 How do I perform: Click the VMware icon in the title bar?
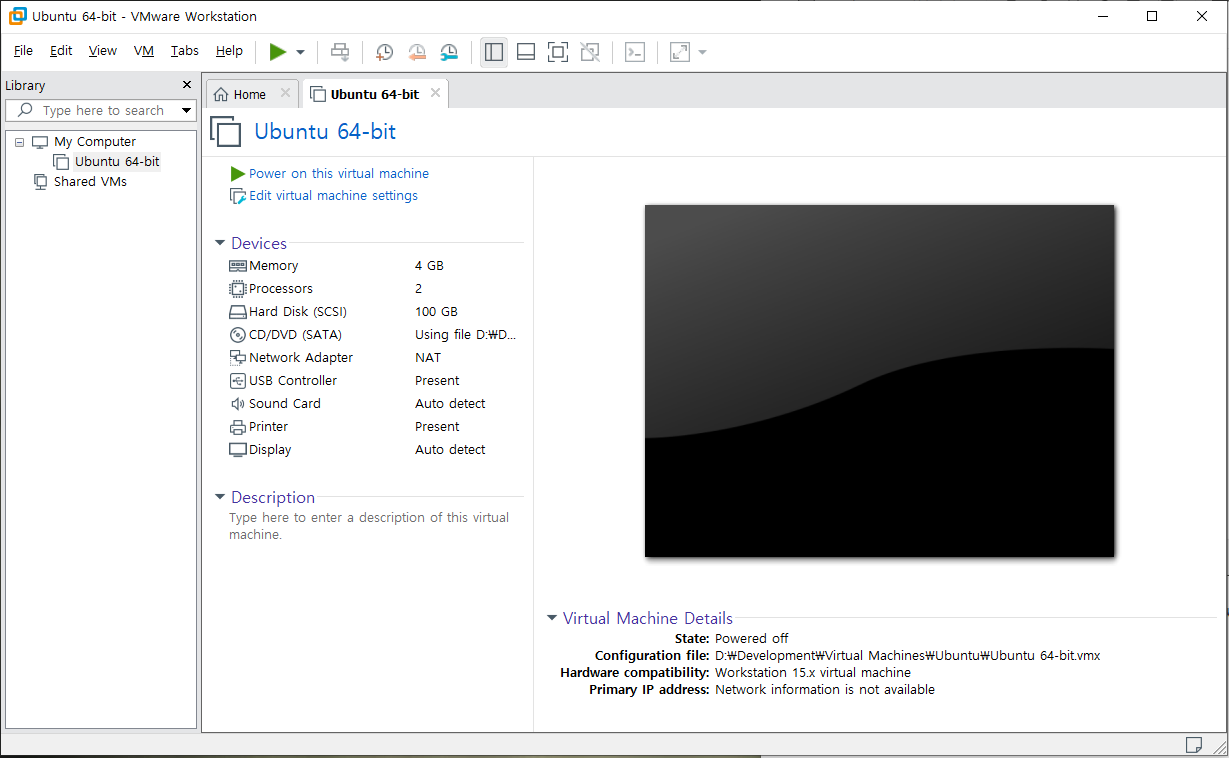17,16
